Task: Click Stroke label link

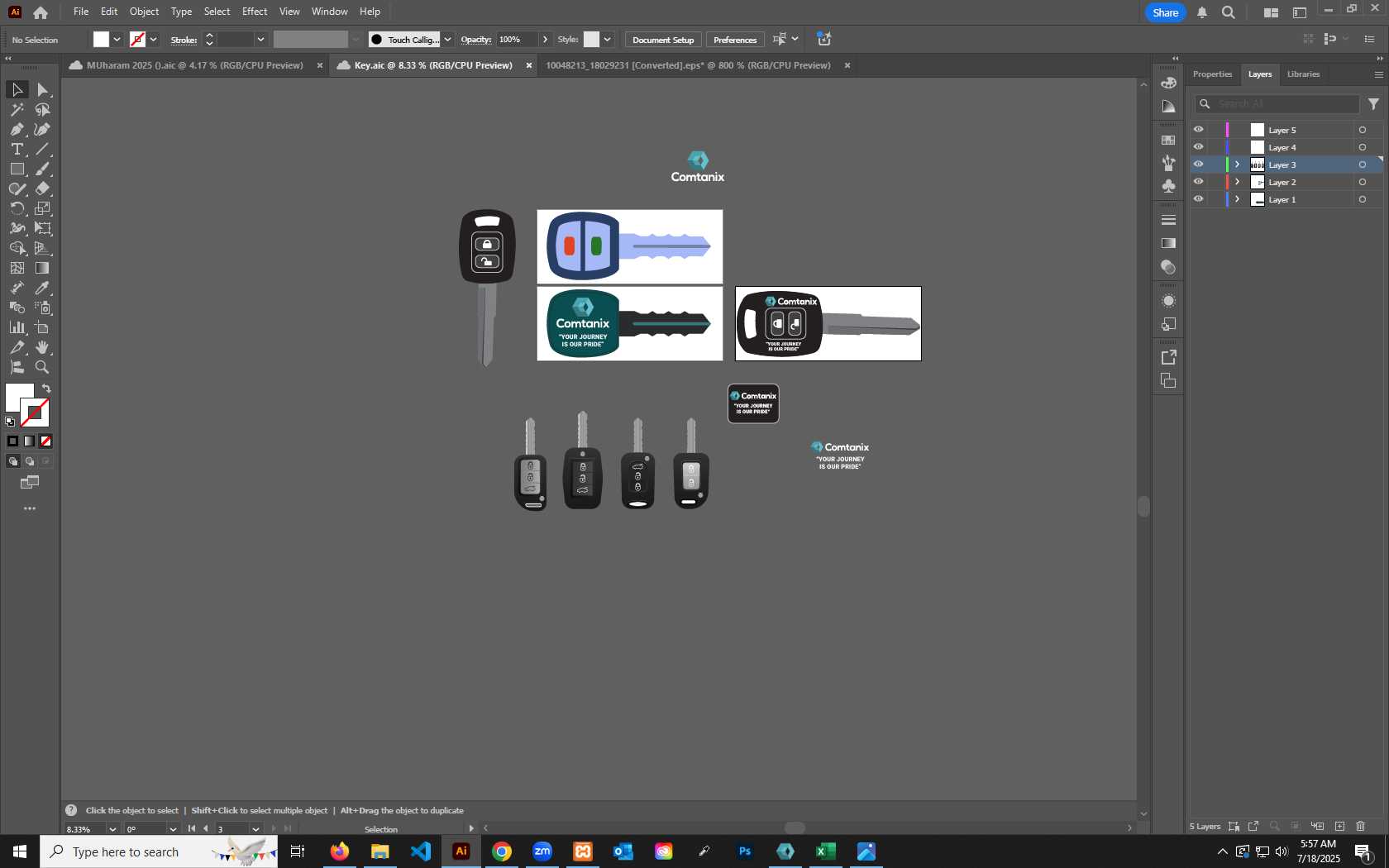Action: tap(184, 40)
